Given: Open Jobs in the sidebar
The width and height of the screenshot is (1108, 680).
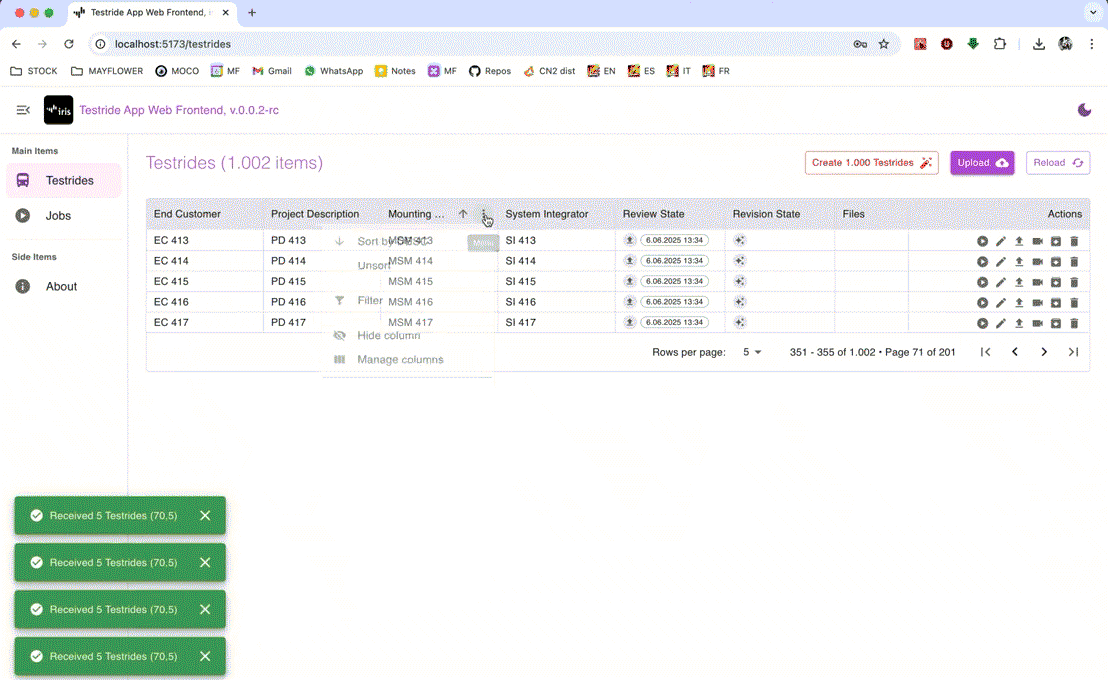Looking at the screenshot, I should point(58,216).
